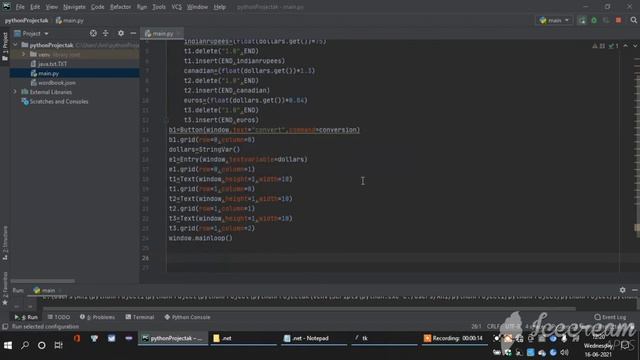Expand External Libraries node
This screenshot has width=640, height=360.
pos(16,92)
